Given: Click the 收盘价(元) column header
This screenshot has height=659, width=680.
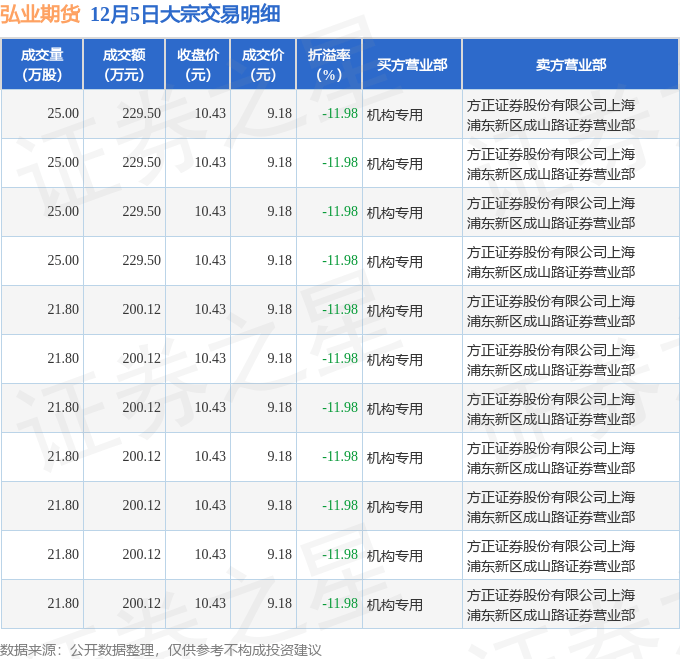Looking at the screenshot, I should coord(197,64).
